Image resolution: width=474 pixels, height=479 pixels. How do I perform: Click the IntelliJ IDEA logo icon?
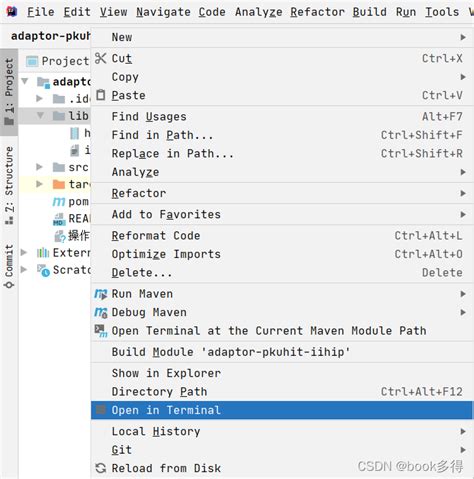12,12
